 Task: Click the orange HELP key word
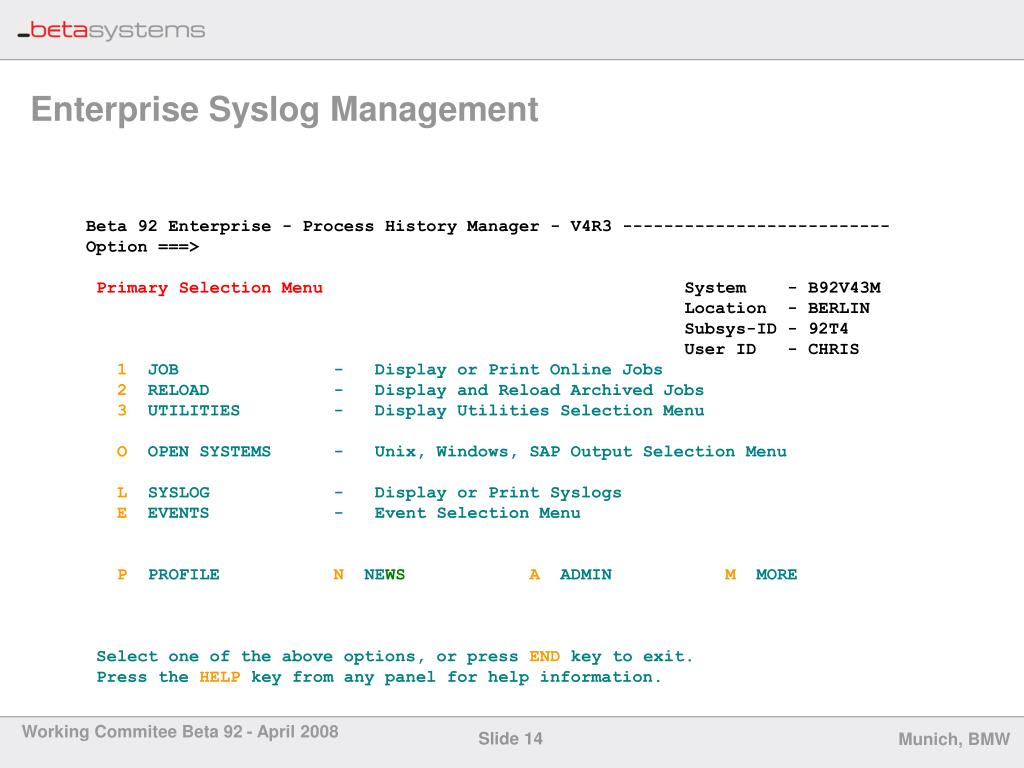pos(220,677)
